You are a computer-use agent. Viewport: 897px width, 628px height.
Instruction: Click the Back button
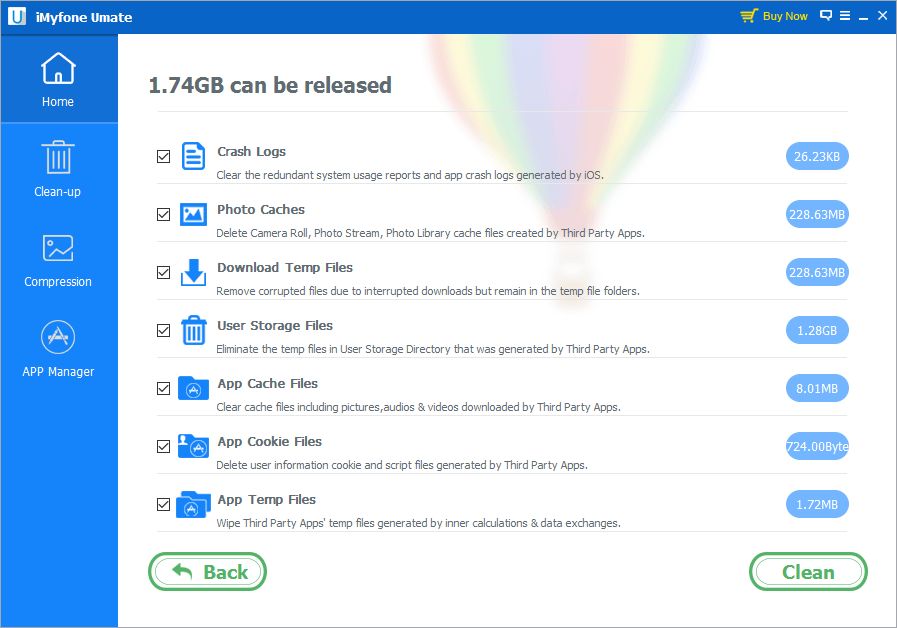pos(207,571)
